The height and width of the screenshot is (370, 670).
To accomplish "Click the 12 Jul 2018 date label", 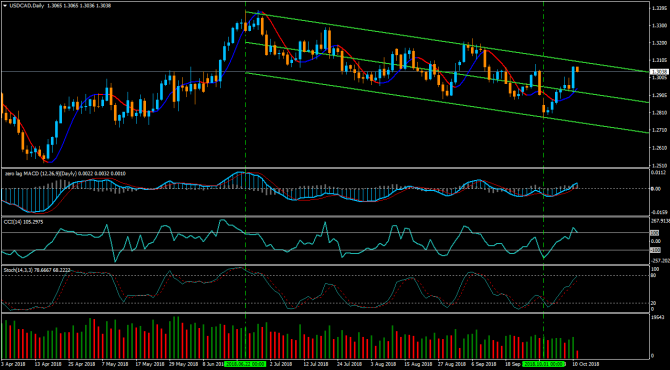I will coord(316,364).
